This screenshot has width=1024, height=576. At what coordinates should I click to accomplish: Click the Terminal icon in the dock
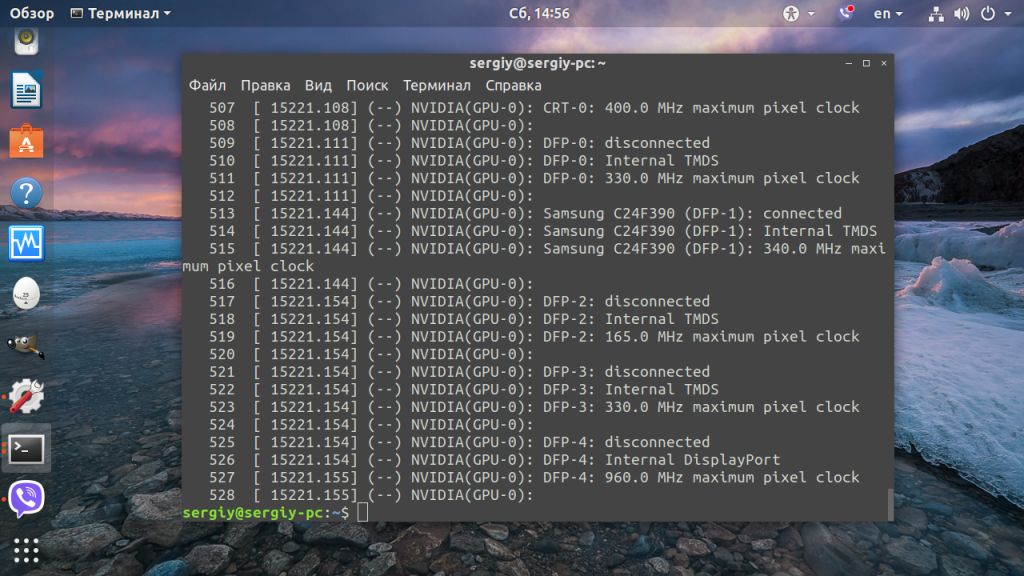[26, 449]
